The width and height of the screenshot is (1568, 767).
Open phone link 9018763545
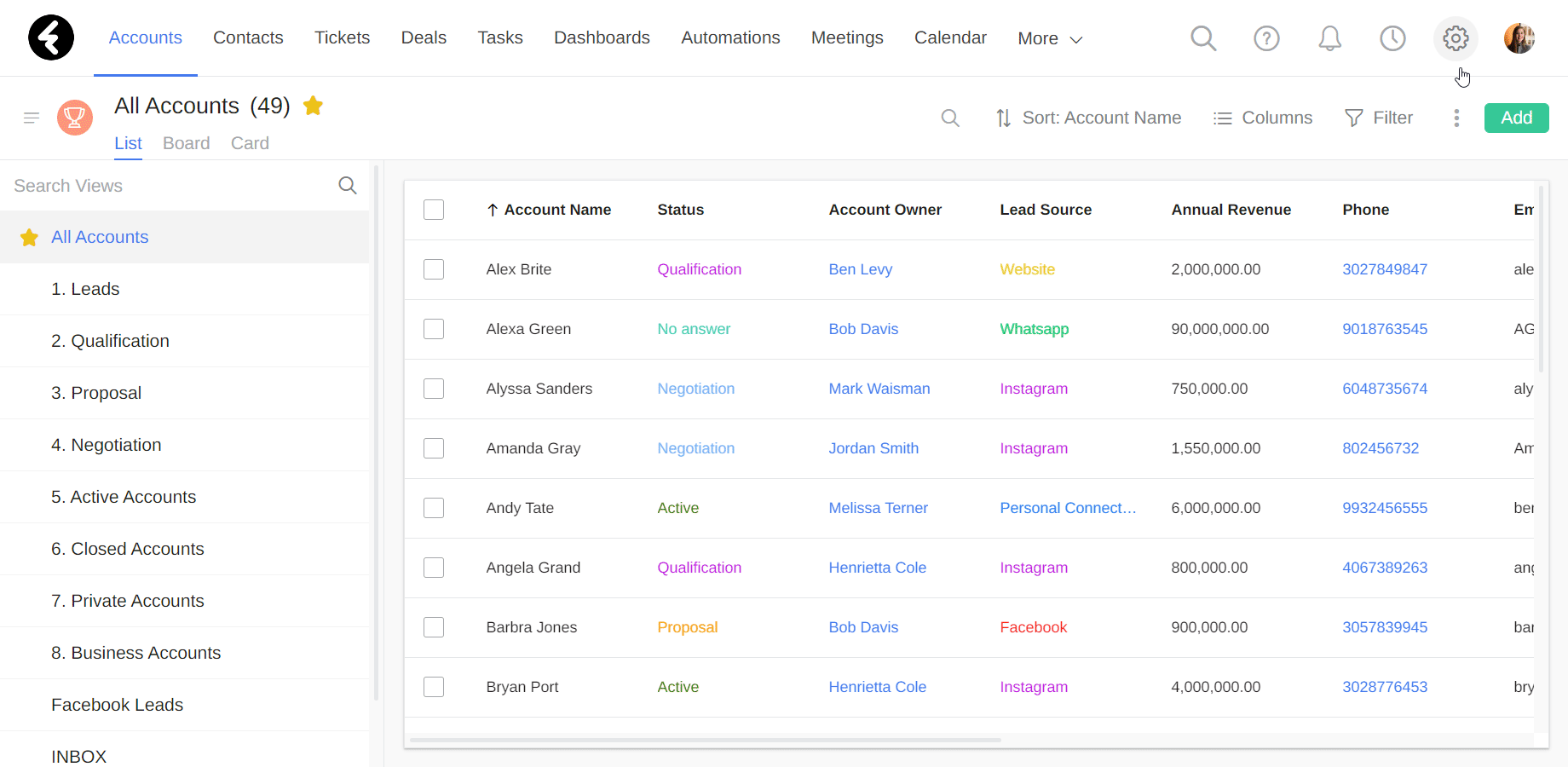(x=1385, y=329)
